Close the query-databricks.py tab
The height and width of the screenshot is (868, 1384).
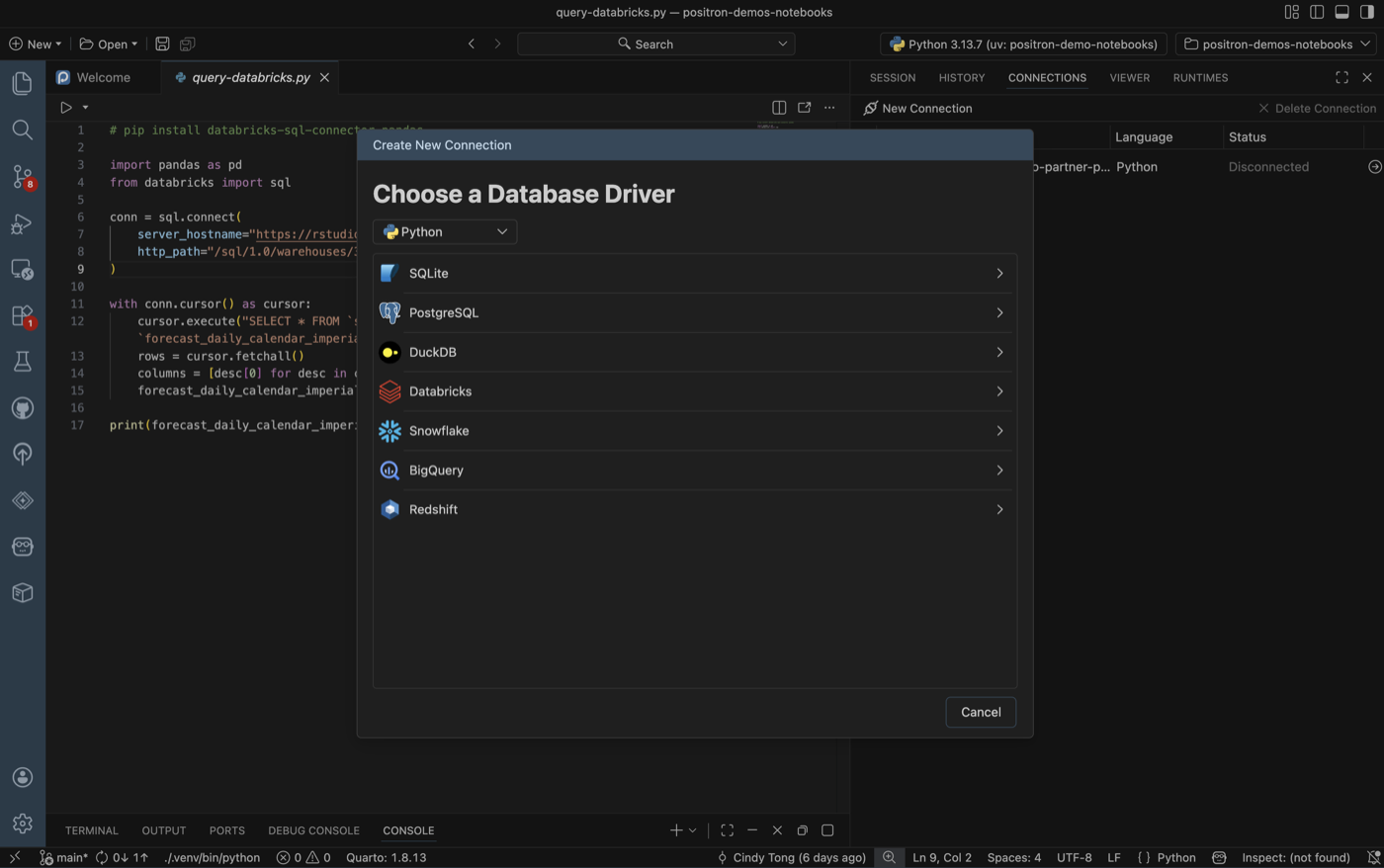pyautogui.click(x=324, y=77)
